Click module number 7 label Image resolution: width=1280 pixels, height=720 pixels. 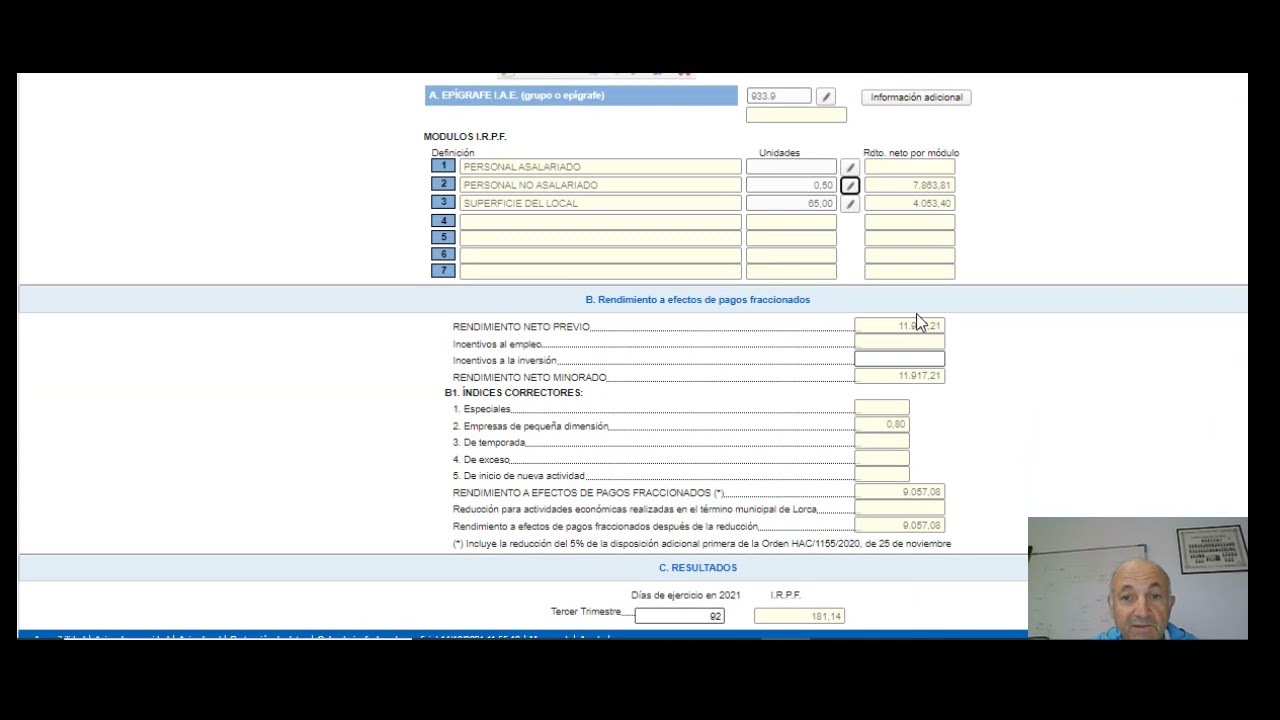click(444, 270)
